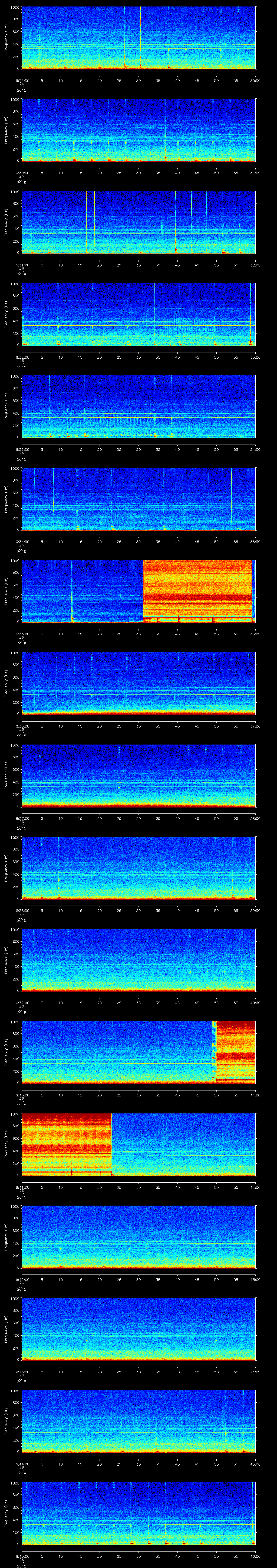Select the spike near 13 seconds in the 6:35:00 spectrogram

[x=72, y=590]
